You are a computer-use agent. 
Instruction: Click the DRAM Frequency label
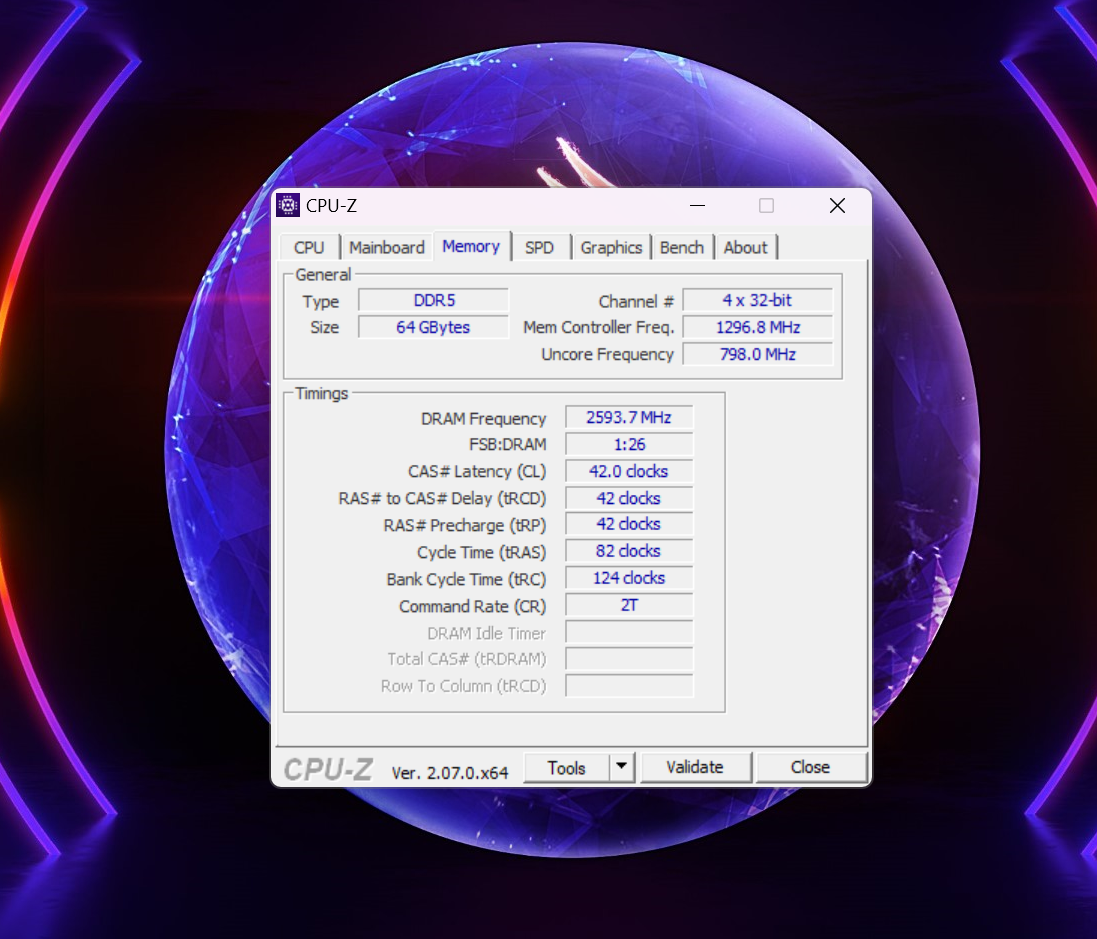pyautogui.click(x=483, y=418)
